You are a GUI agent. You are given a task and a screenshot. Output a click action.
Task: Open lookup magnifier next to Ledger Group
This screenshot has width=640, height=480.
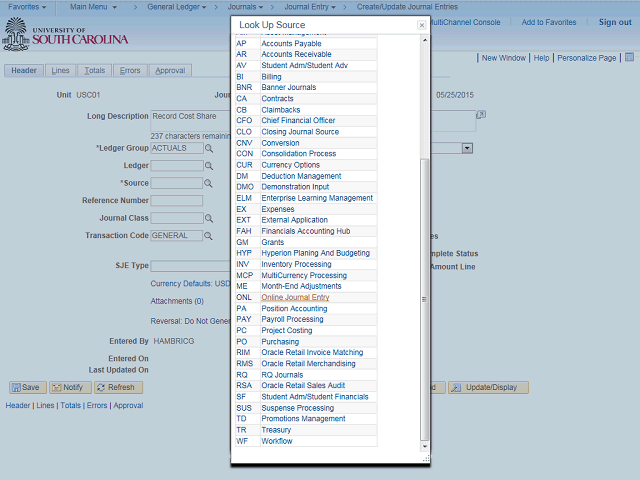[x=209, y=148]
